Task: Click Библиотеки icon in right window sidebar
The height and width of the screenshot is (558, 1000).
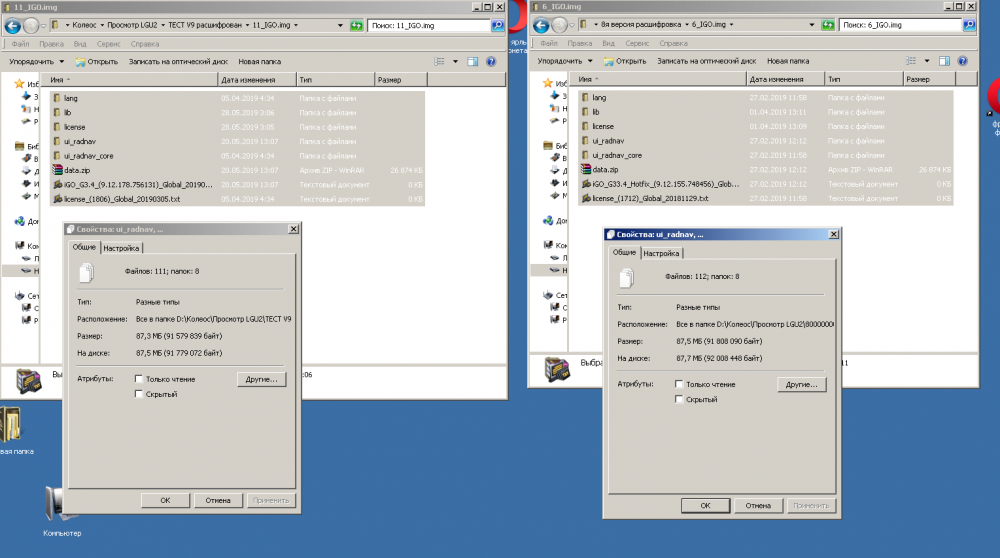Action: pyautogui.click(x=548, y=145)
